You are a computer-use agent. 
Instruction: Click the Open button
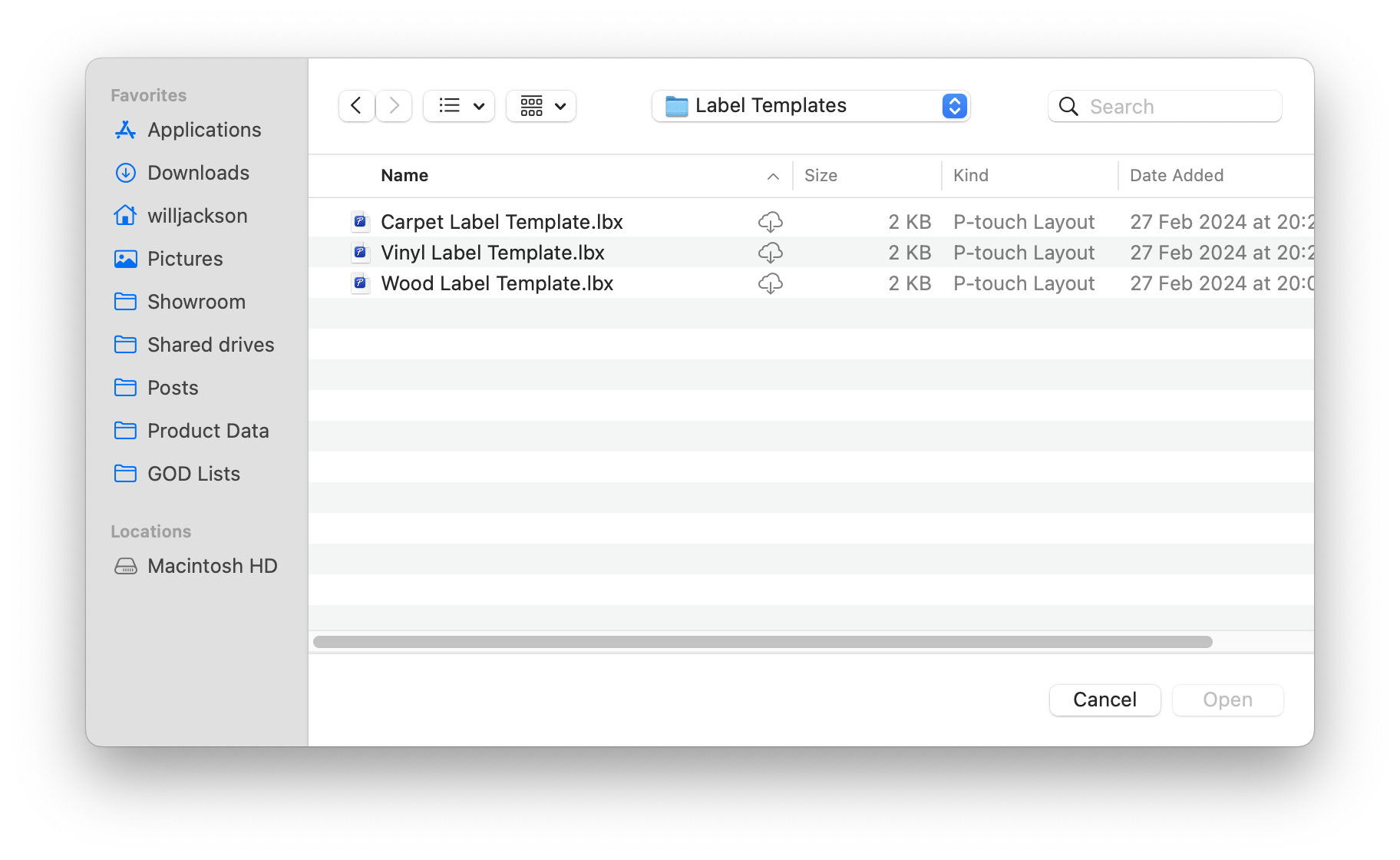1227,700
